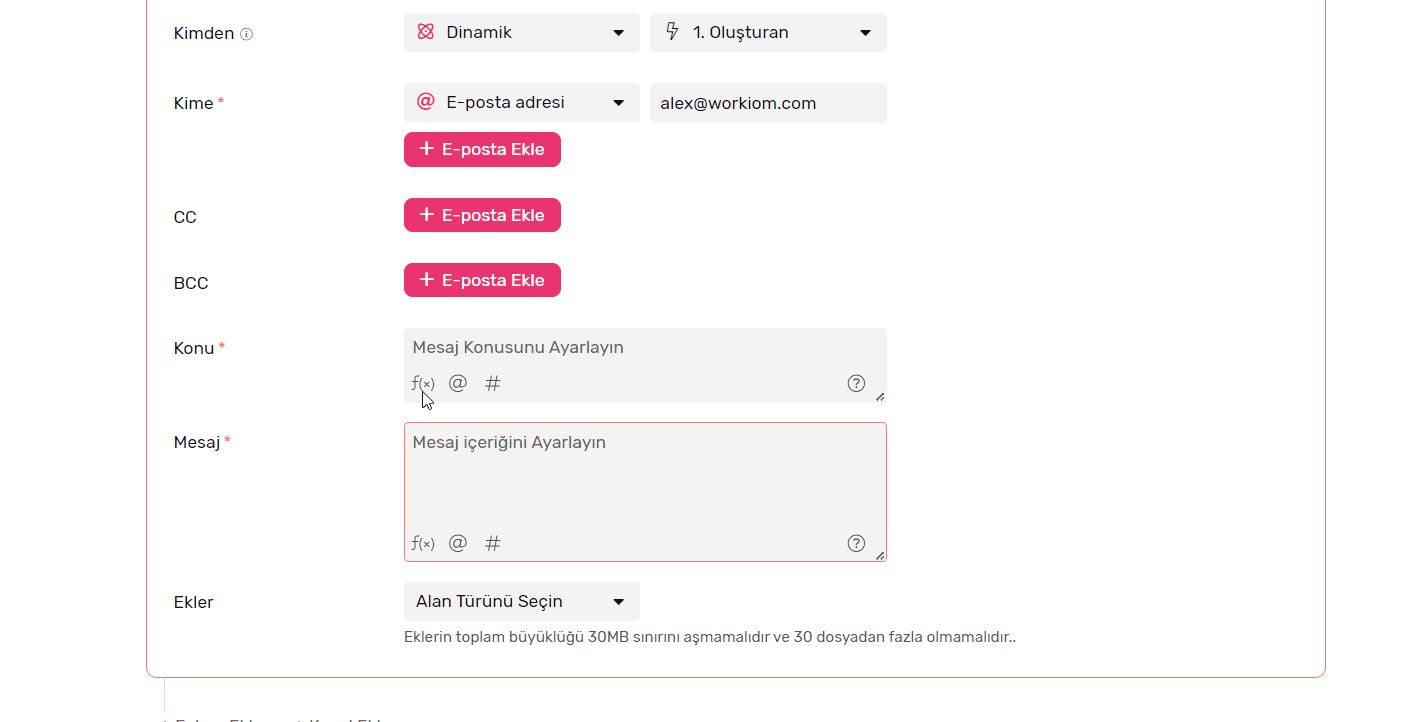
Task: Open the E-posta adresi recipient type dropdown
Action: [x=522, y=103]
